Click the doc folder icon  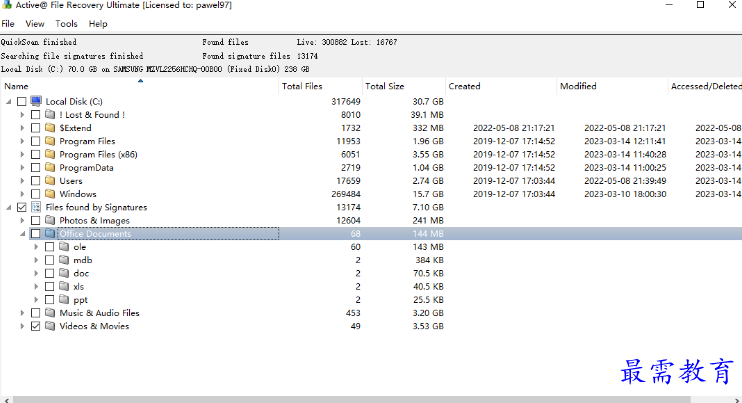[64, 273]
